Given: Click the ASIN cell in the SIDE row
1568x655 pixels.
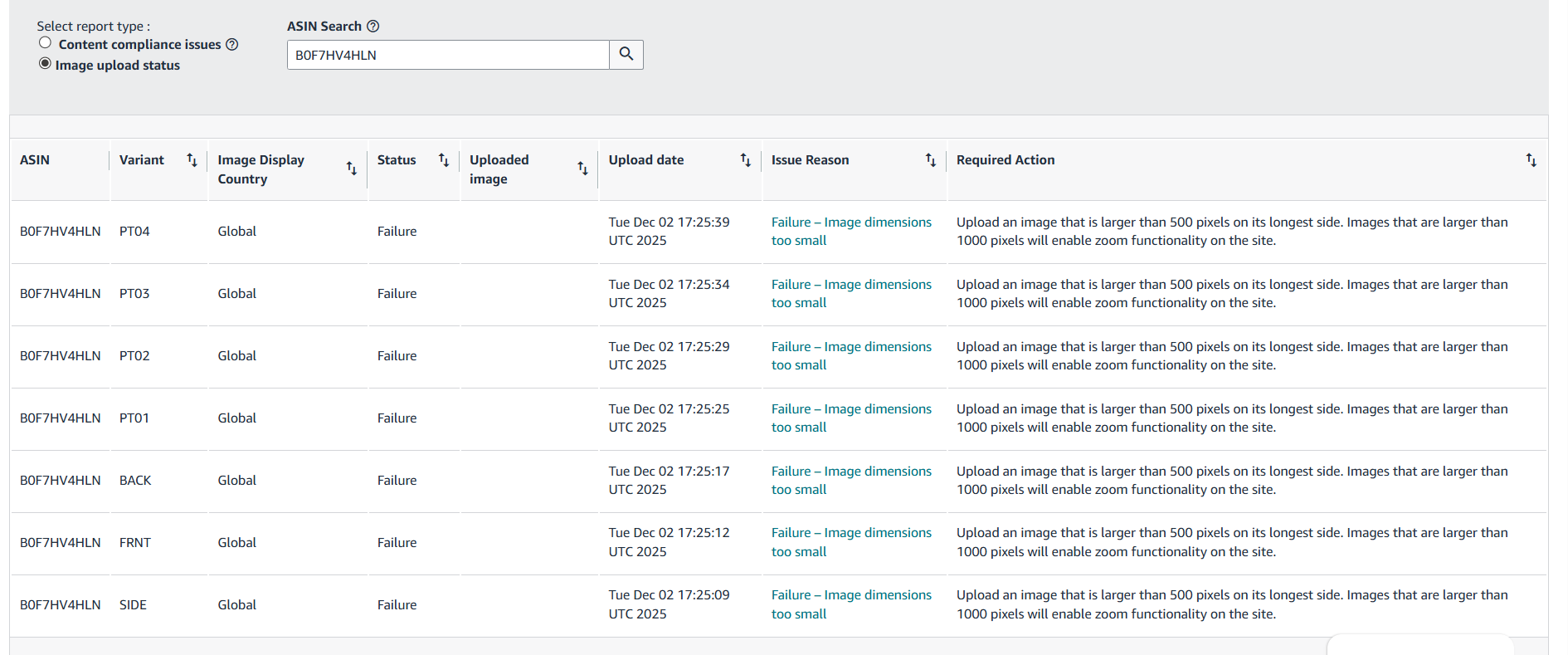Looking at the screenshot, I should pos(61,605).
